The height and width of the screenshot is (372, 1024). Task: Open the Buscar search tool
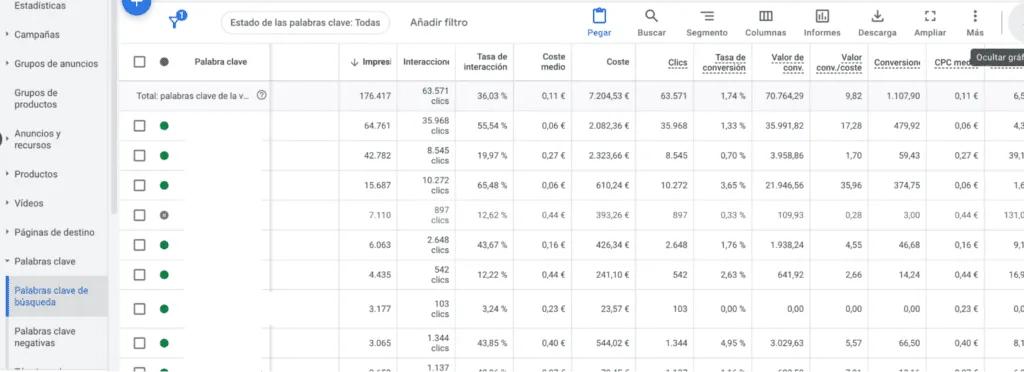tap(651, 16)
